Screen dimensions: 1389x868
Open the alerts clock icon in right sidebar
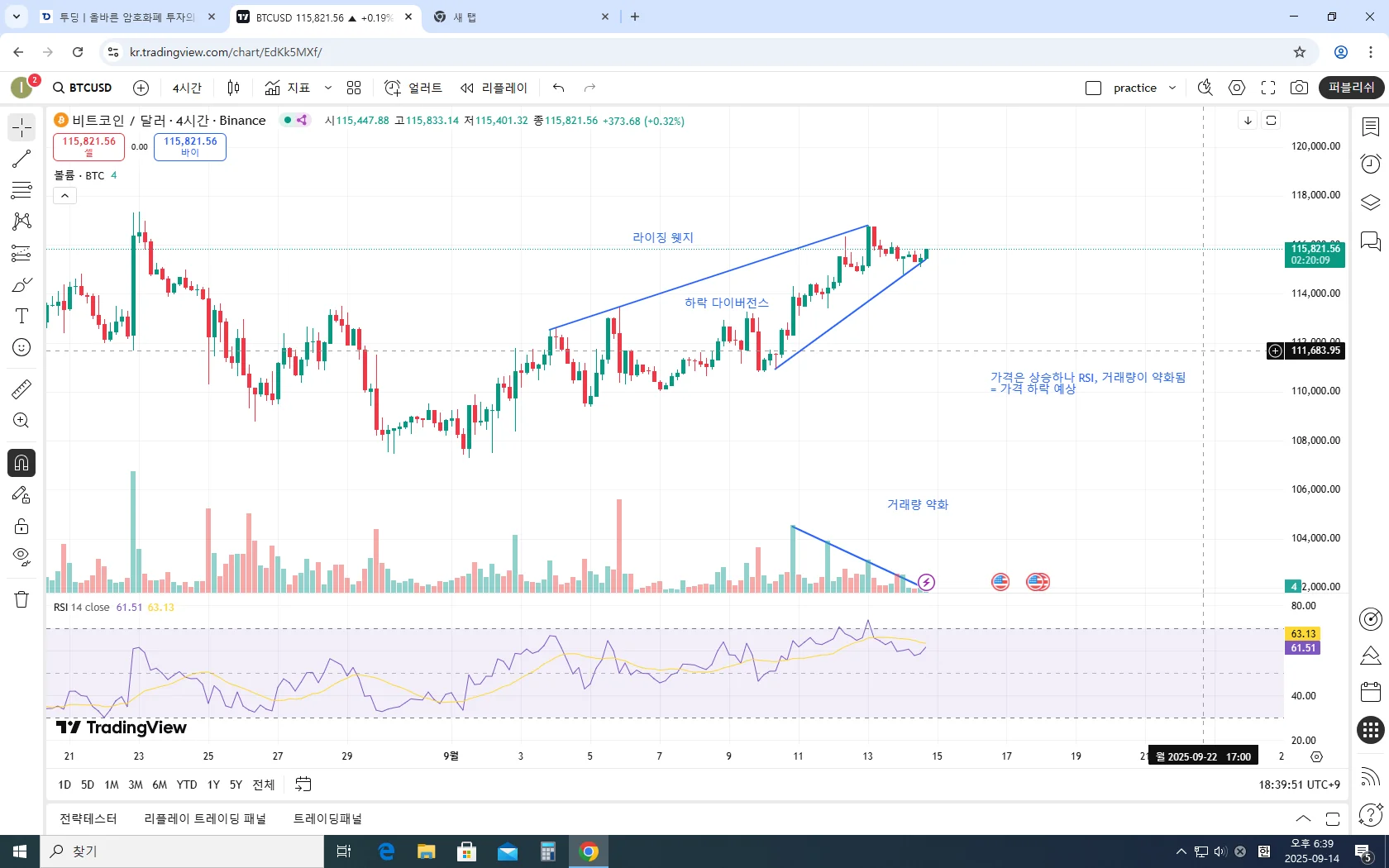click(x=1370, y=164)
